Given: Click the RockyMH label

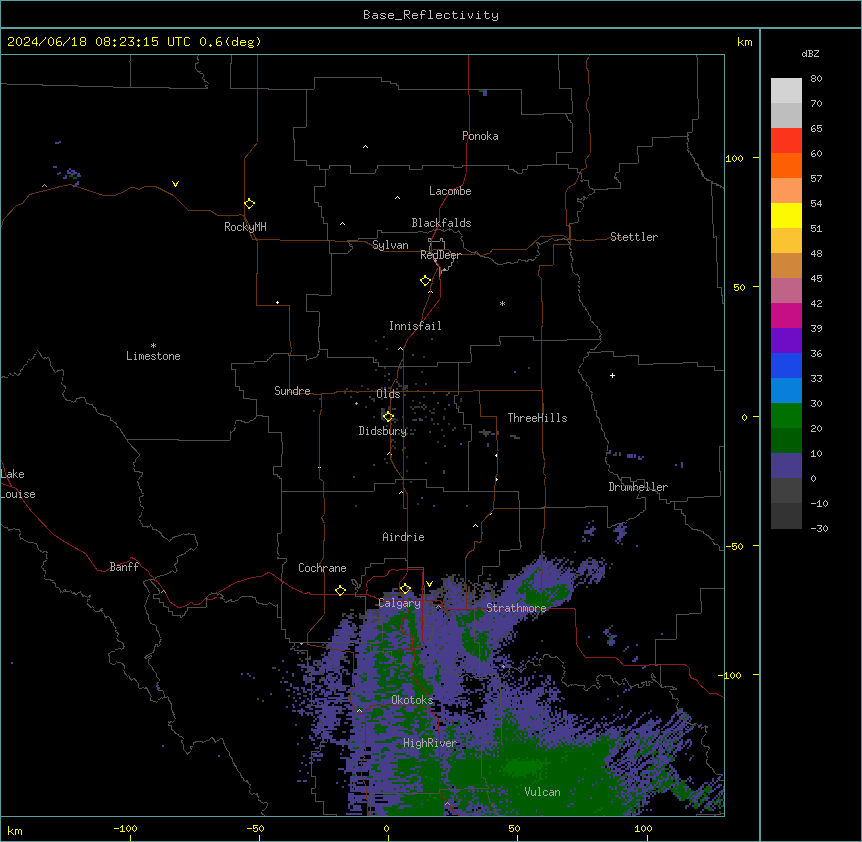Looking at the screenshot, I should pos(245,227).
